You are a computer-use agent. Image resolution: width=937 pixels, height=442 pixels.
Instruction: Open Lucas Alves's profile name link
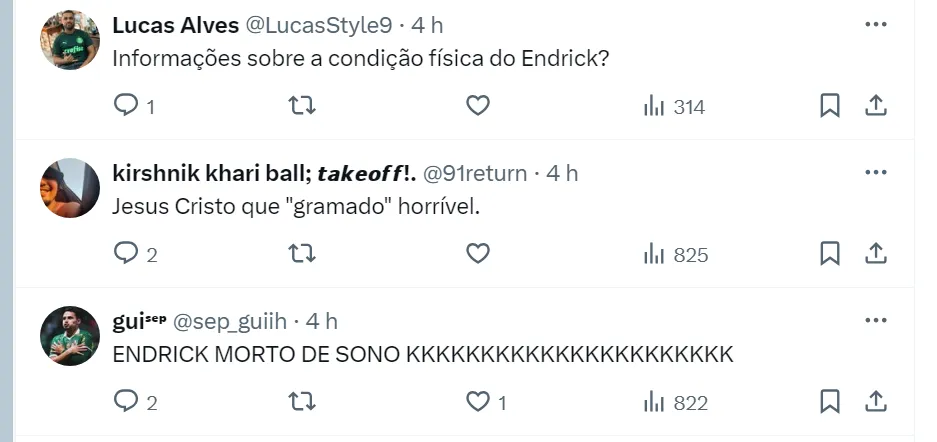point(173,25)
